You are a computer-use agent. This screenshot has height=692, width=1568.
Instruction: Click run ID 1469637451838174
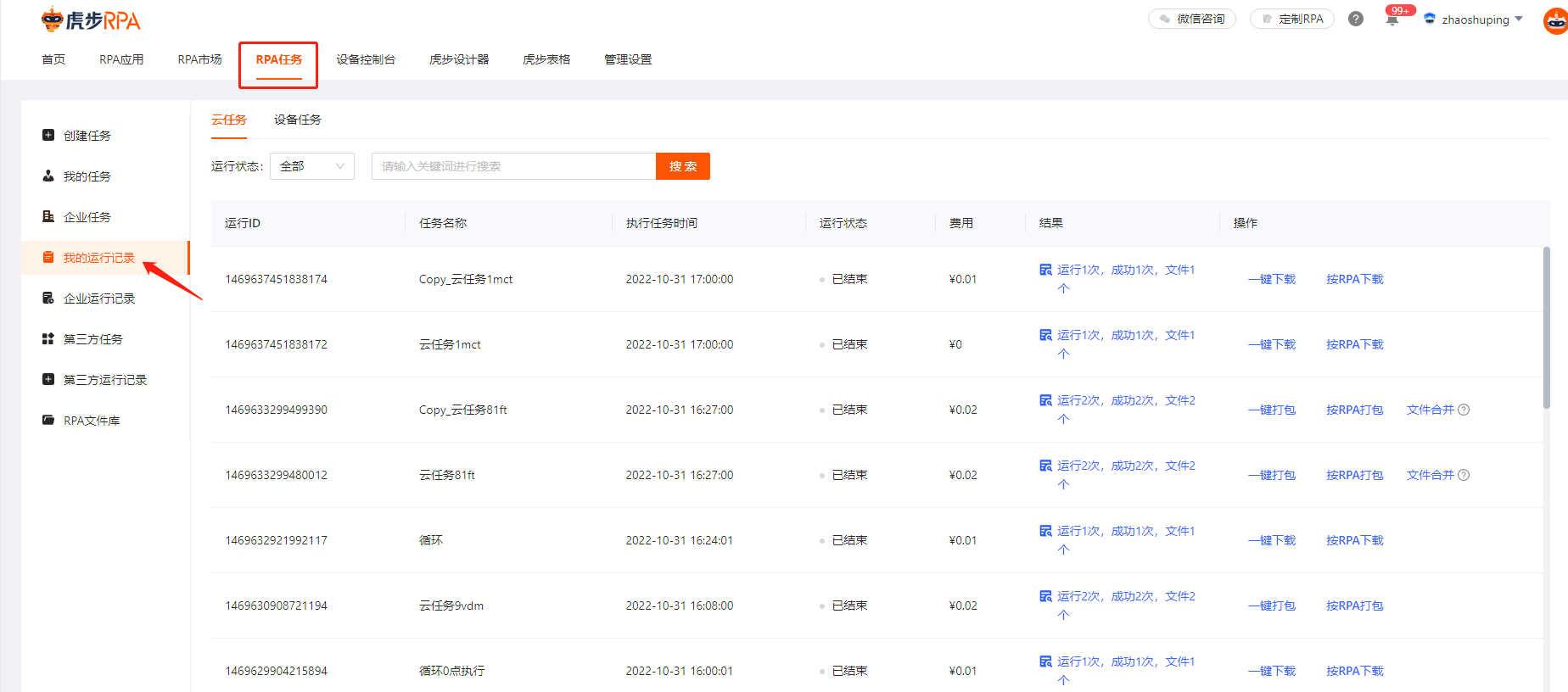pos(276,279)
